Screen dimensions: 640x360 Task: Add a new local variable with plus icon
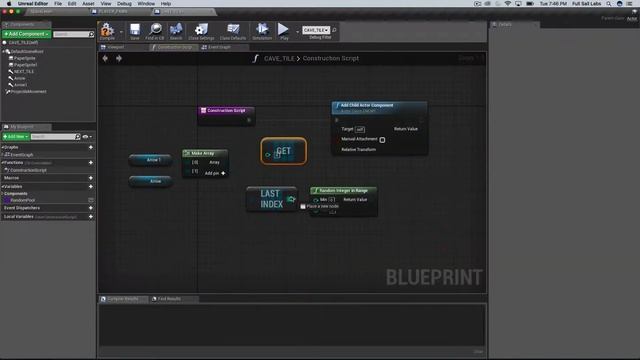(x=91, y=217)
